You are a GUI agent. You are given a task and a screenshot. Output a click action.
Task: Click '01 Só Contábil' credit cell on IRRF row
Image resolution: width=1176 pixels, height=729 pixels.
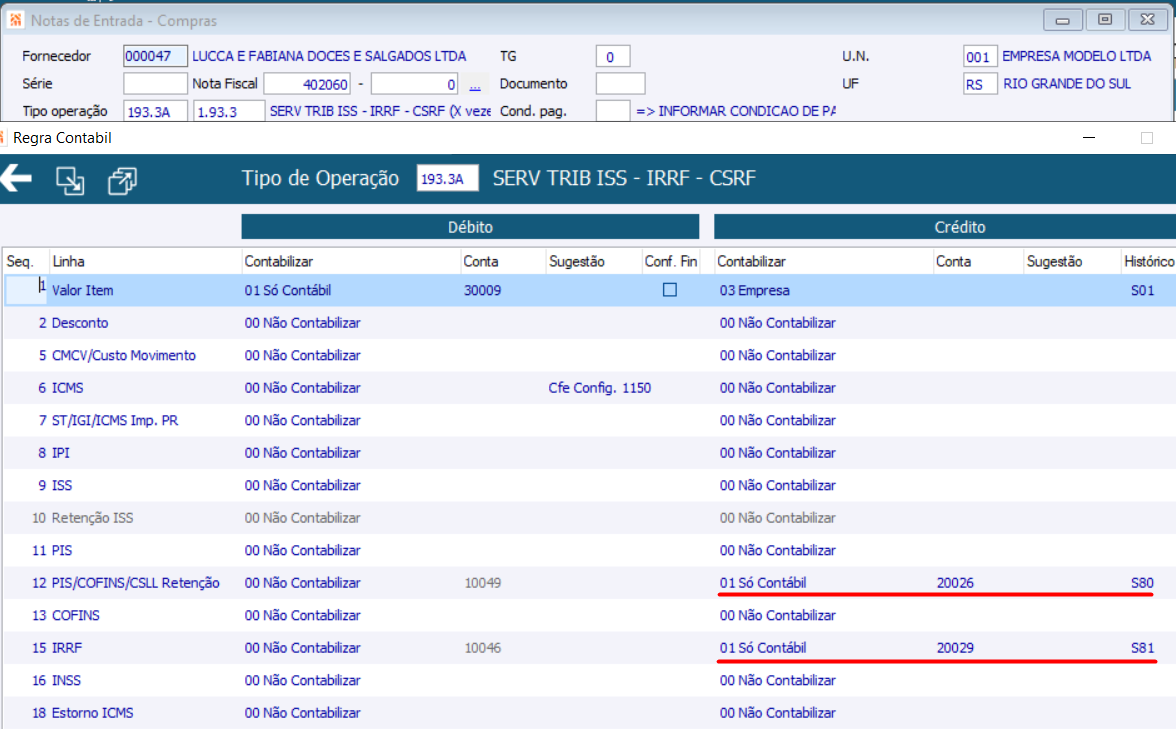point(763,647)
